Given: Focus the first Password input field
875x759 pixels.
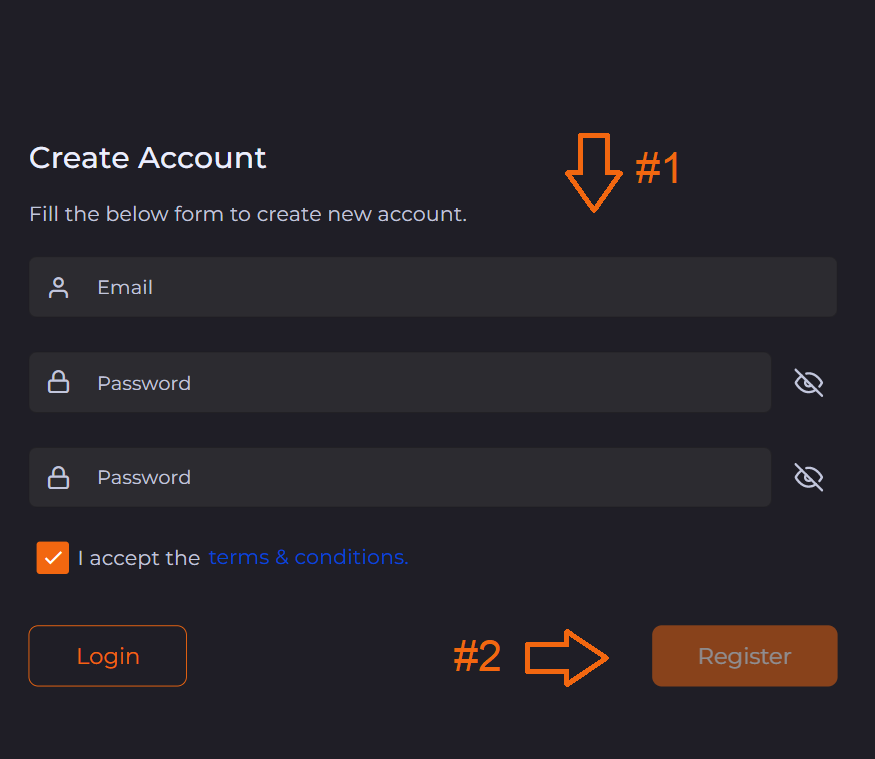Looking at the screenshot, I should (420, 382).
